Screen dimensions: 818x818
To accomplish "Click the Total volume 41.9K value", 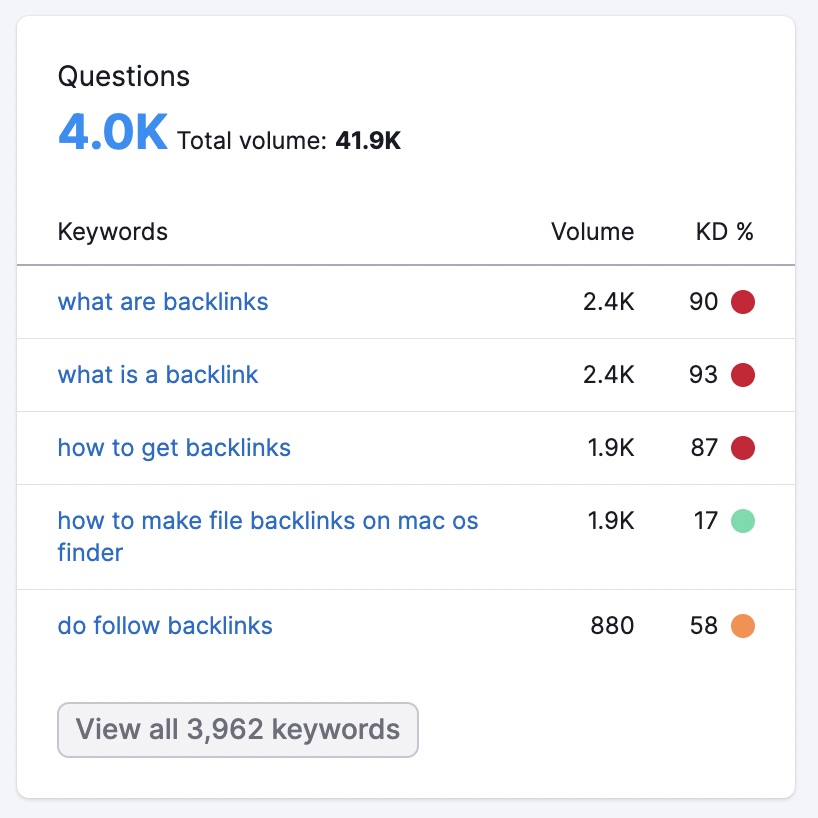I will point(368,141).
